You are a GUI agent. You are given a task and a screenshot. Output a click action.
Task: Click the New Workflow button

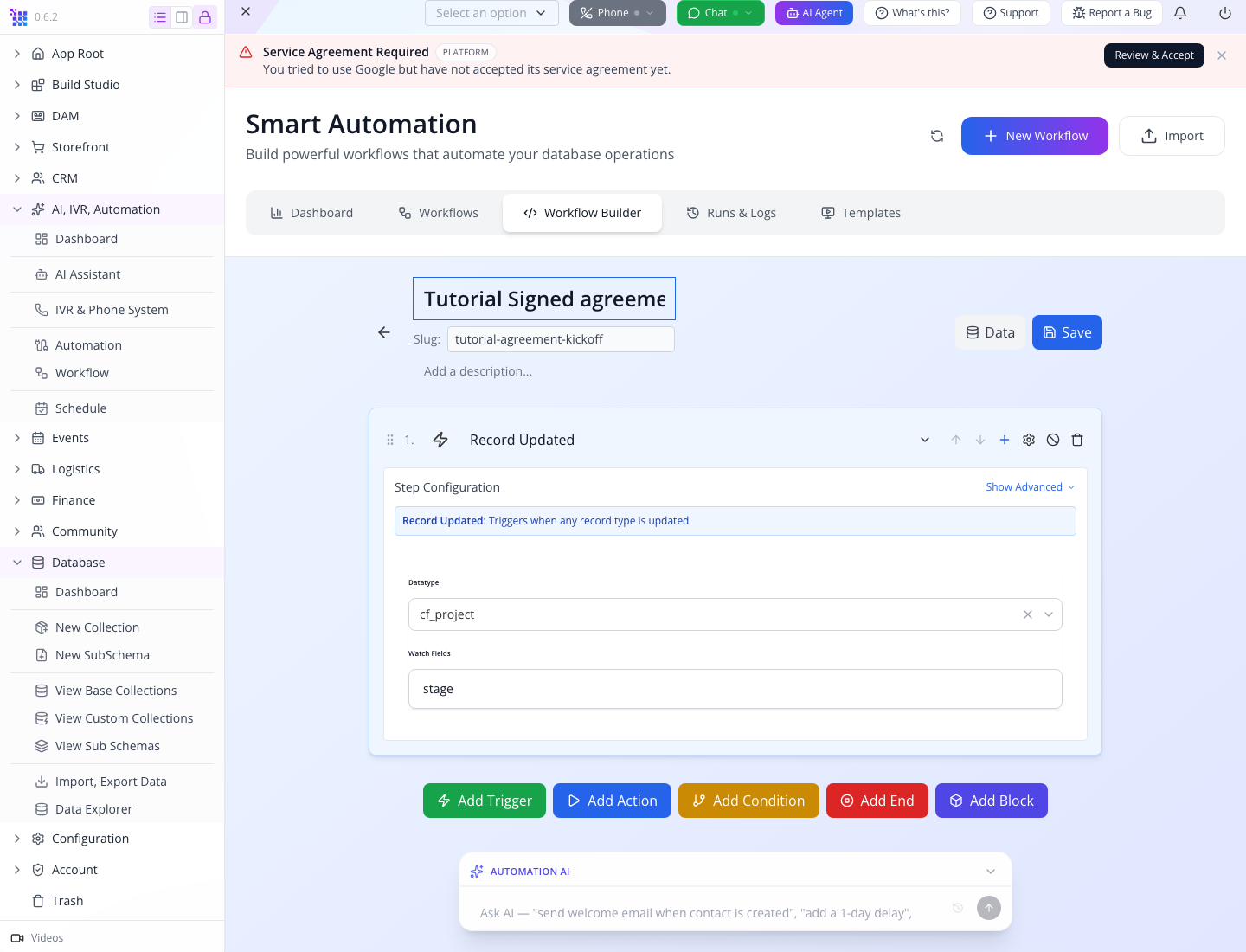(x=1035, y=136)
